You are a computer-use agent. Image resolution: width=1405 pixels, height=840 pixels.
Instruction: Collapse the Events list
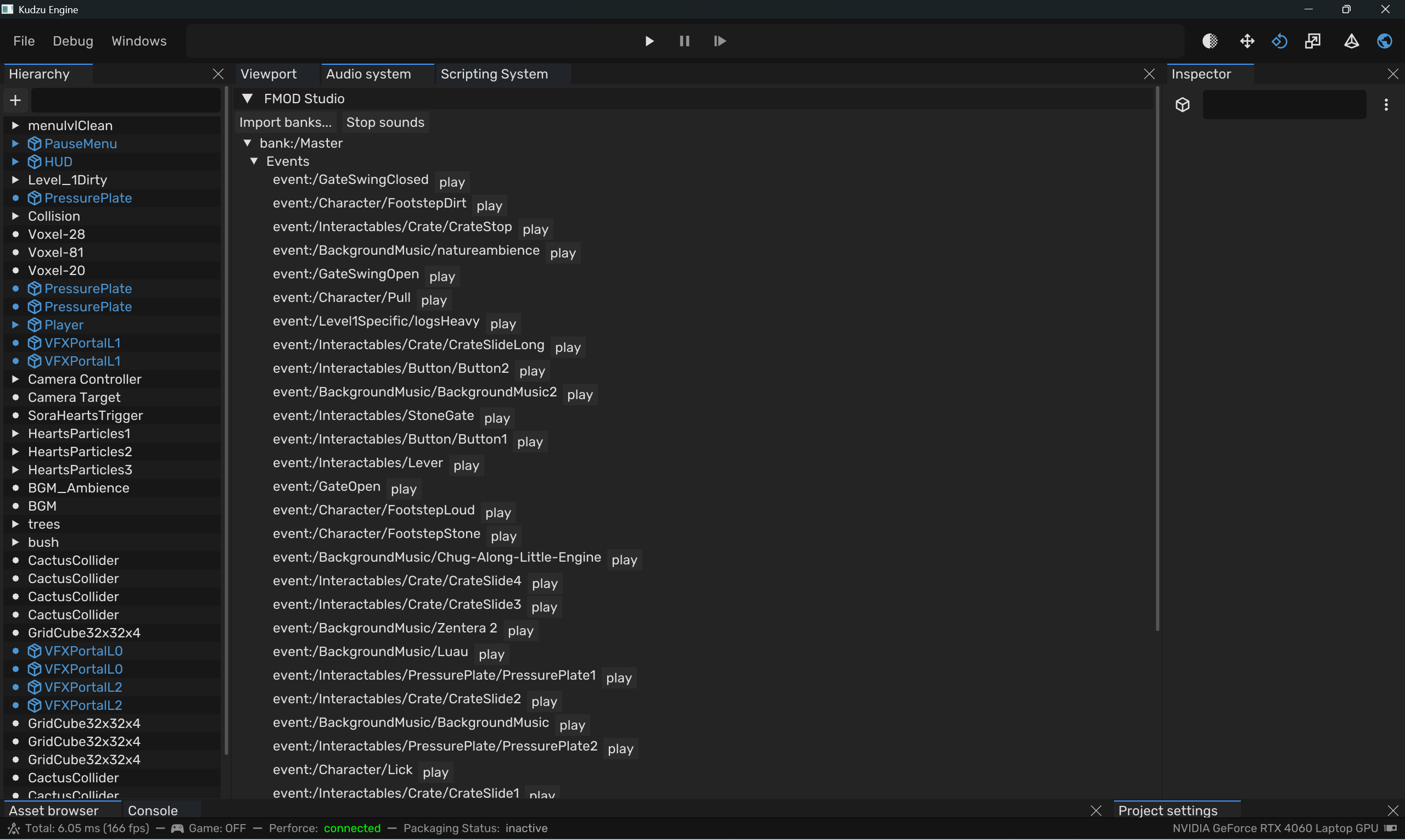pos(254,161)
